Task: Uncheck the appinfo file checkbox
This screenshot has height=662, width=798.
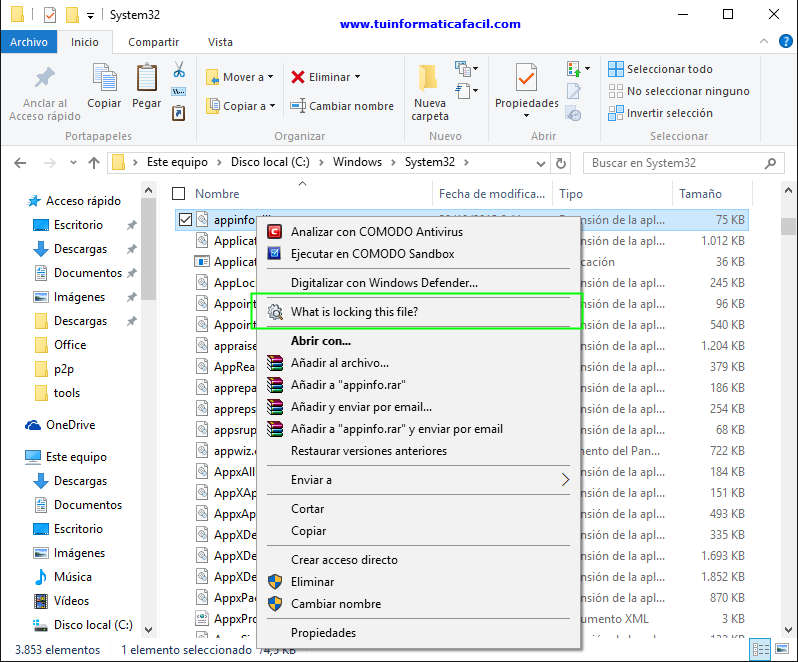Action: pyautogui.click(x=185, y=220)
